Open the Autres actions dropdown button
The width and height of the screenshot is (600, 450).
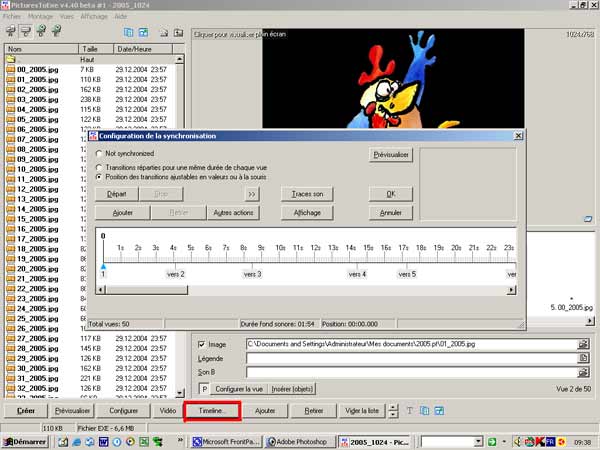[x=233, y=213]
